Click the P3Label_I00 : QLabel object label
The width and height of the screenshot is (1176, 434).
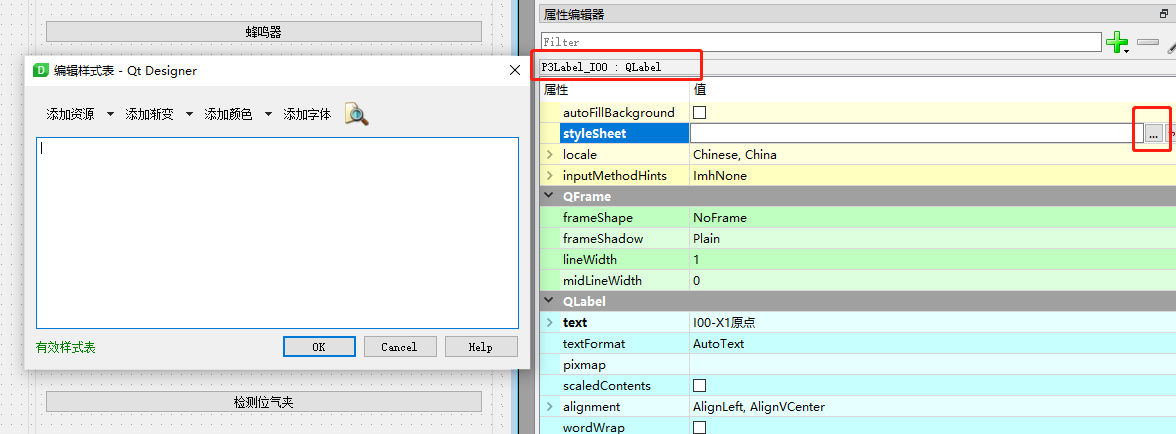602,67
